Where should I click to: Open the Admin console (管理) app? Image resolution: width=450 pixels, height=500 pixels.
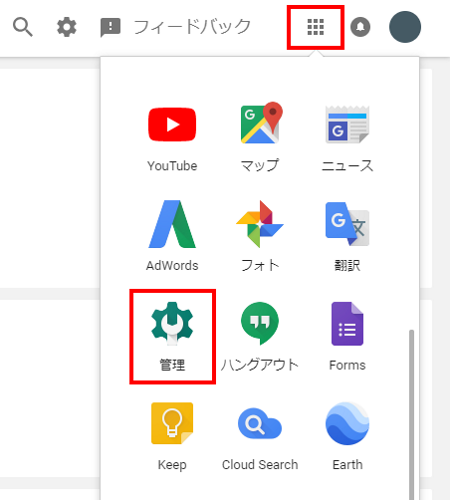[172, 324]
